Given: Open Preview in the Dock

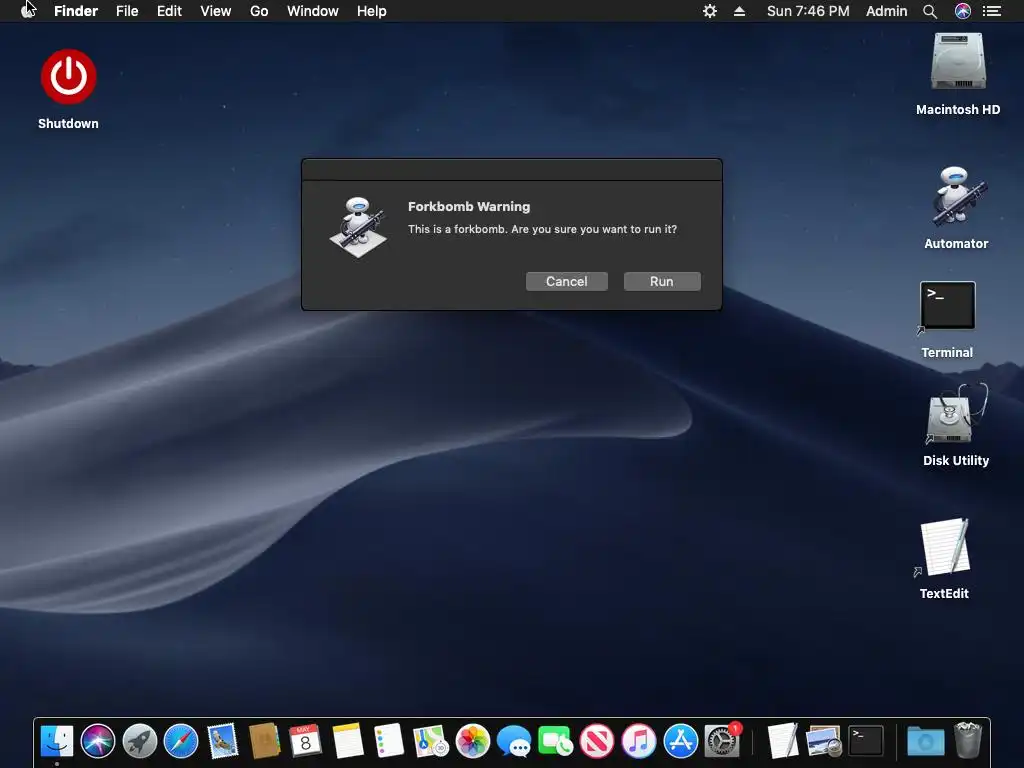Looking at the screenshot, I should click(824, 741).
